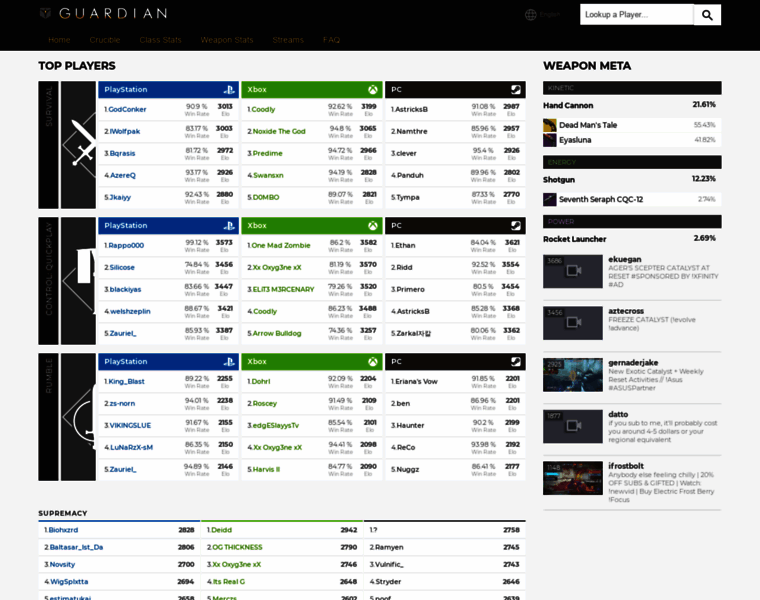Open the FAQ page
The height and width of the screenshot is (600, 760).
(x=332, y=40)
